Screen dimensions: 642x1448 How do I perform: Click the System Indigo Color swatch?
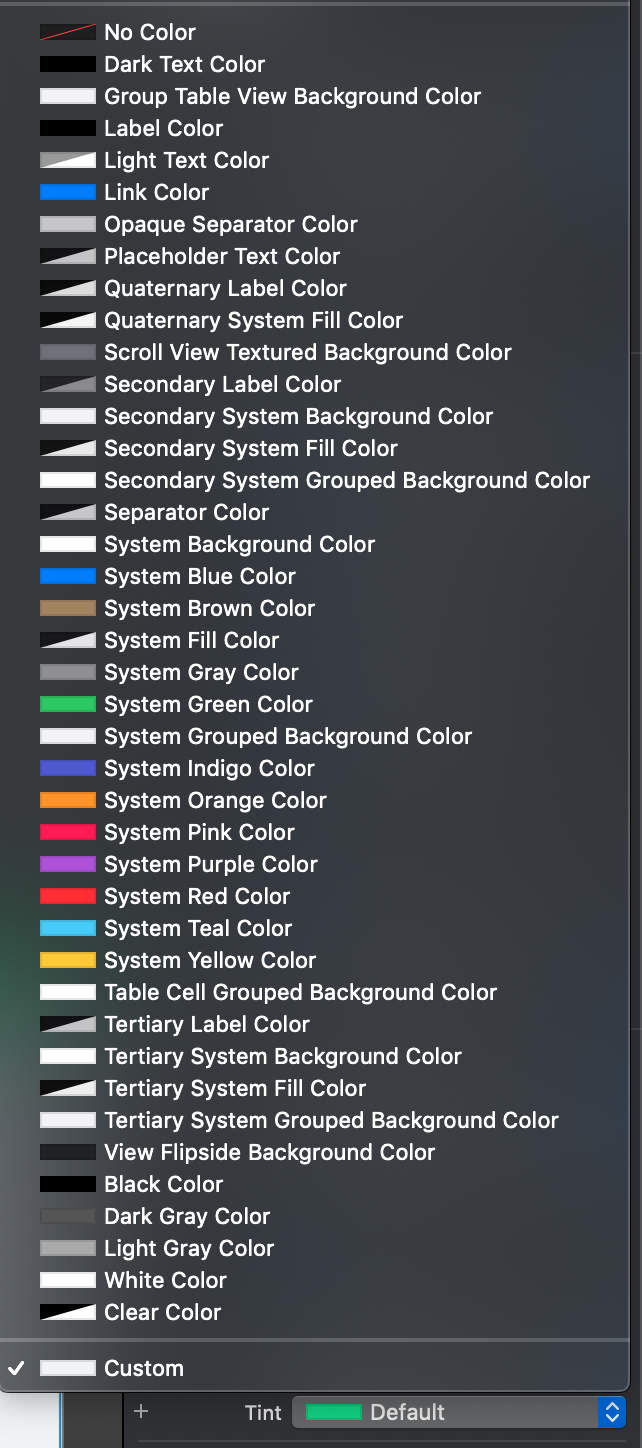click(x=68, y=768)
